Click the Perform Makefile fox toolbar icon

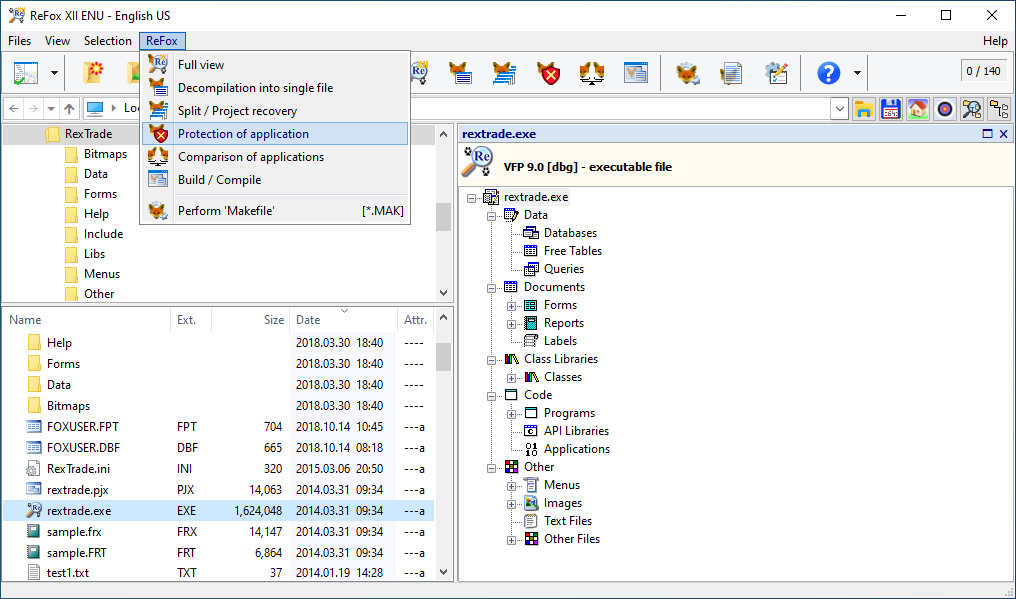coord(687,73)
